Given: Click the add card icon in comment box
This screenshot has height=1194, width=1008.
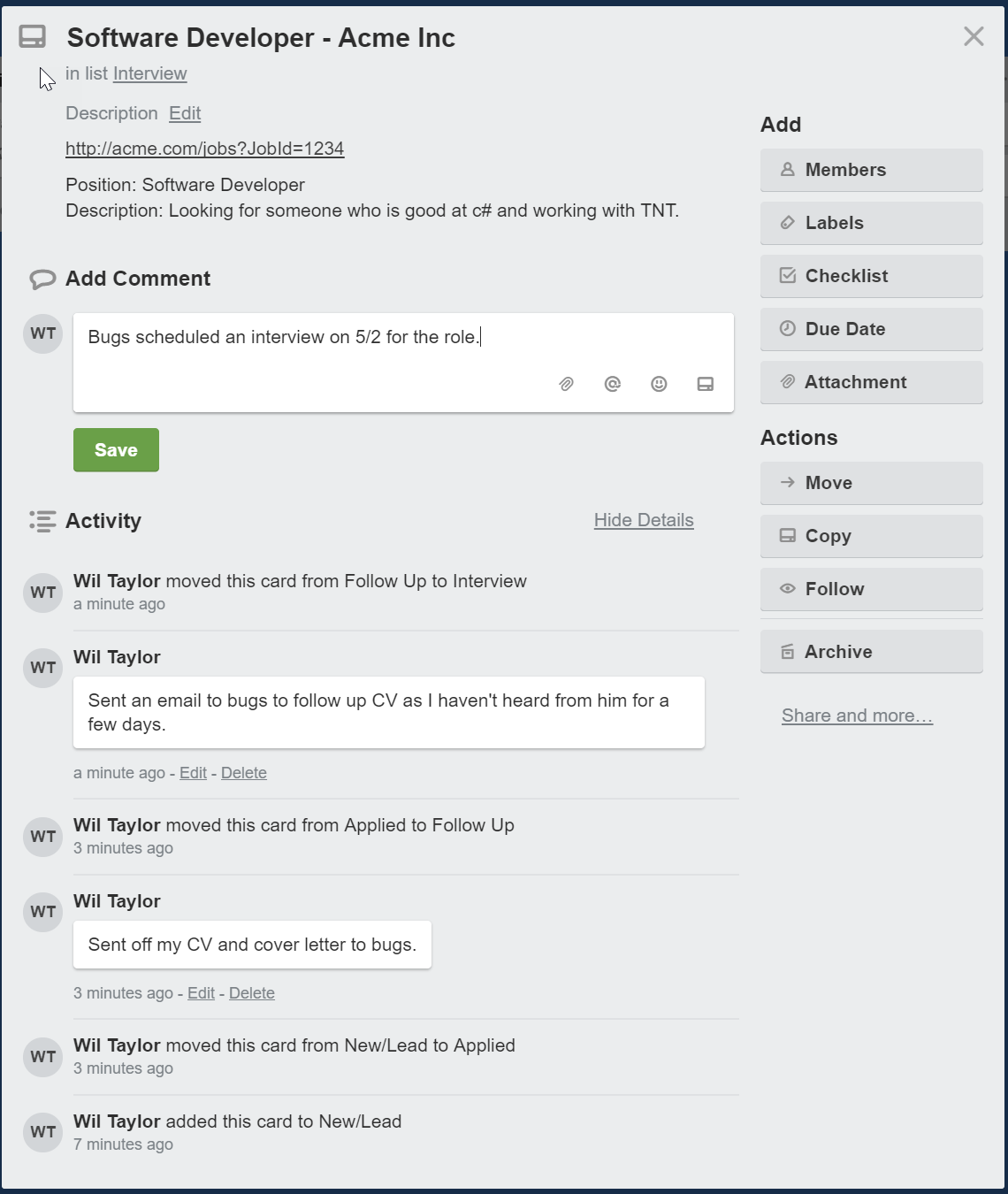Looking at the screenshot, I should [705, 384].
